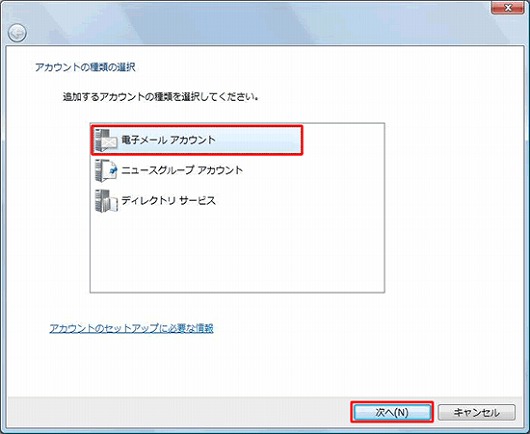
Task: Close the wizard with the red X
Action: 508,7
